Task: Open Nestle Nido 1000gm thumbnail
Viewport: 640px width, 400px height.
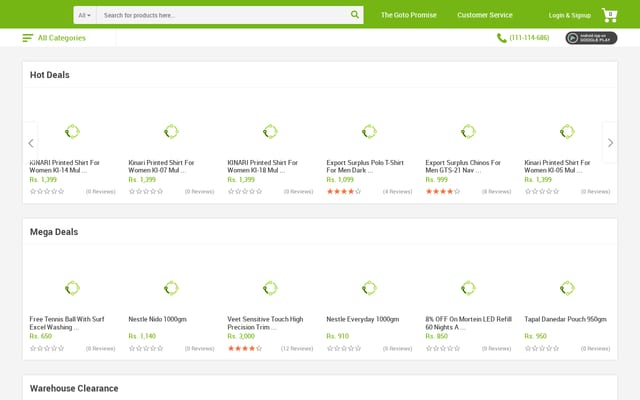Action: tap(171, 288)
